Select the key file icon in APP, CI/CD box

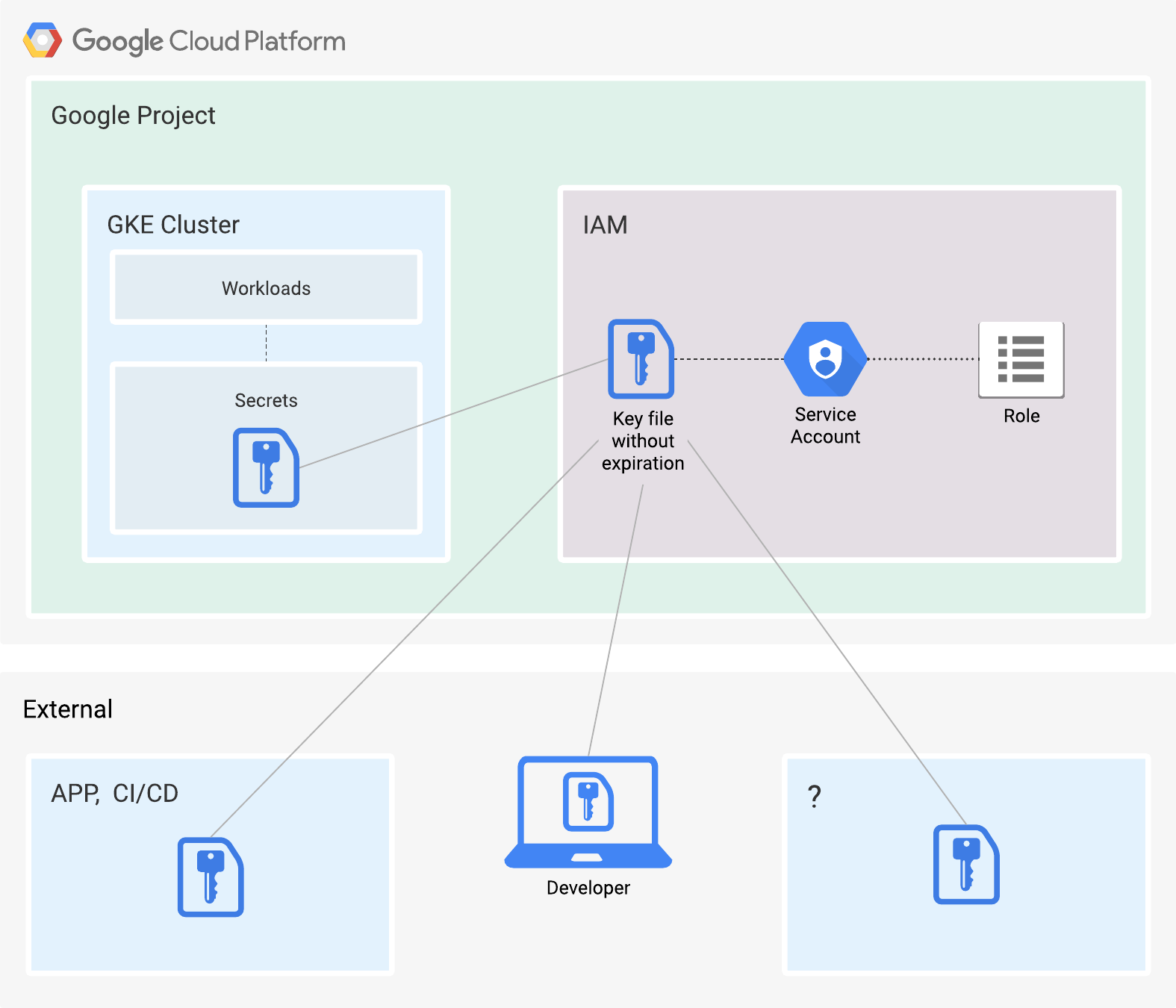tap(211, 877)
